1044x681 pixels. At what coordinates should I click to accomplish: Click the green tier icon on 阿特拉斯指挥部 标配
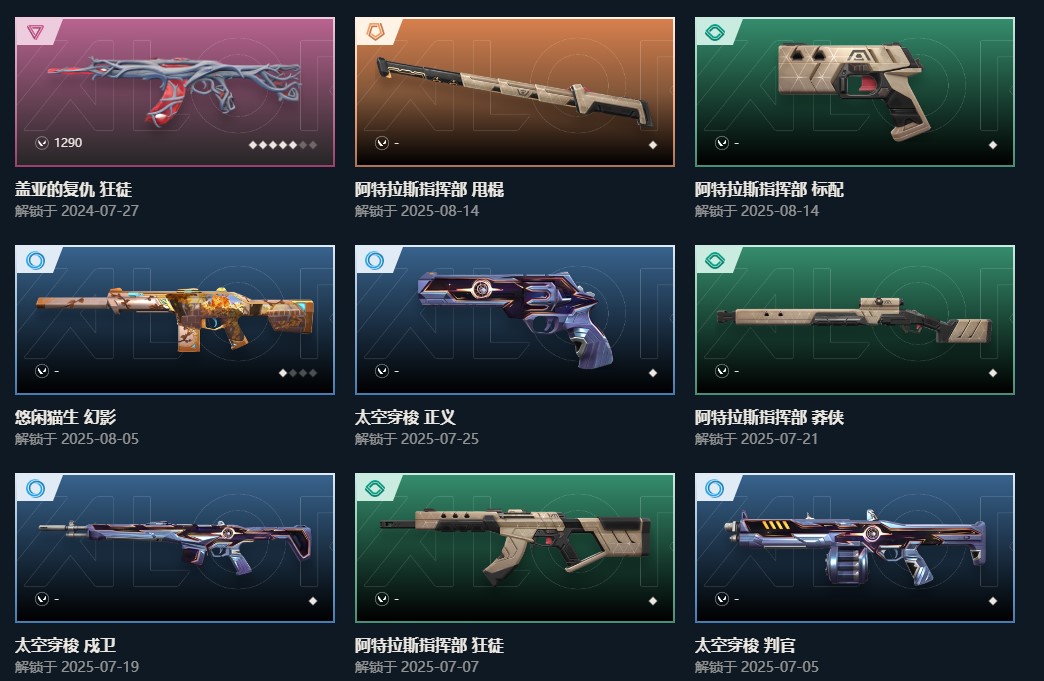pos(715,32)
